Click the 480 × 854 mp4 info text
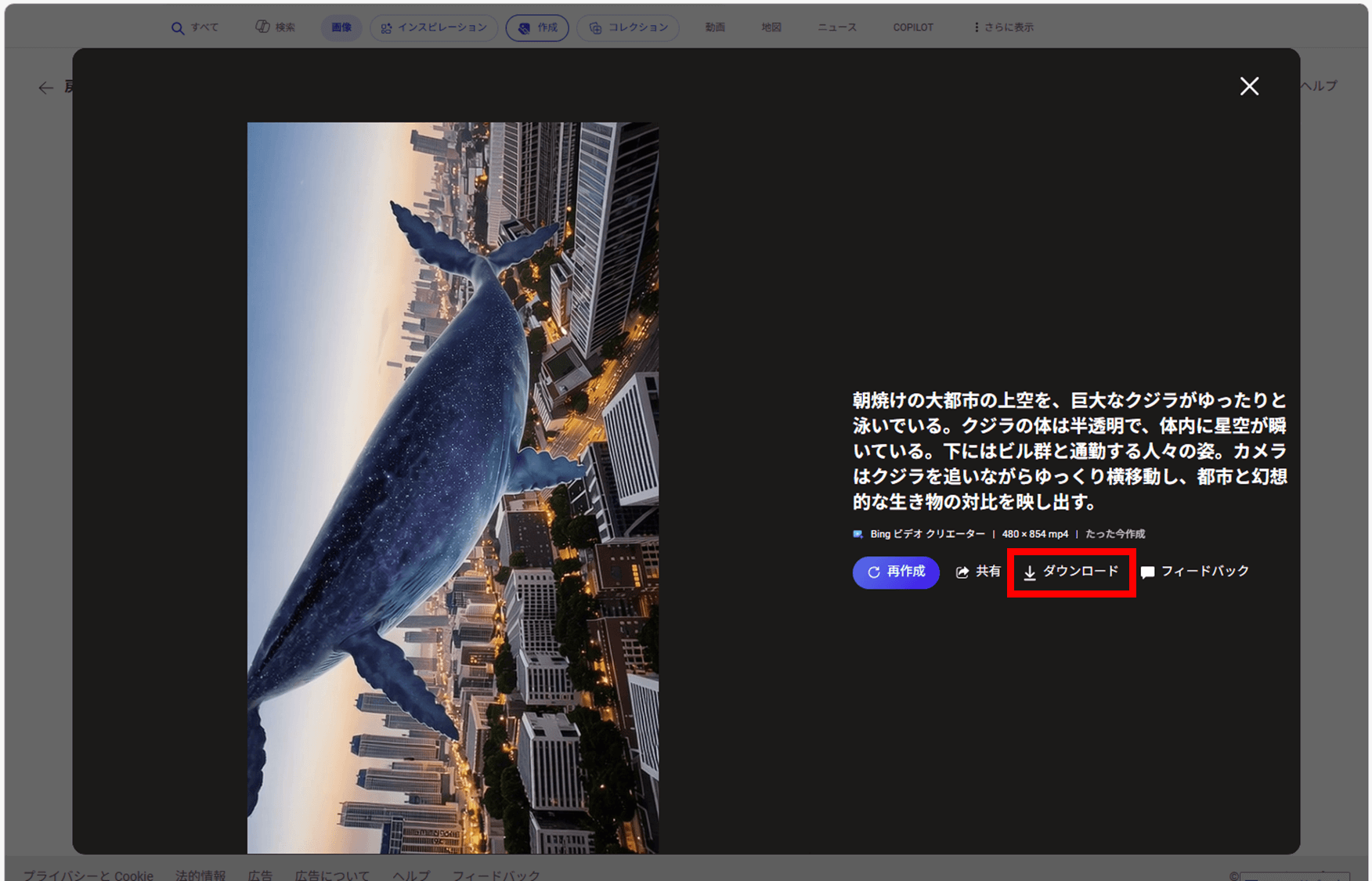1372x881 pixels. pos(1034,534)
